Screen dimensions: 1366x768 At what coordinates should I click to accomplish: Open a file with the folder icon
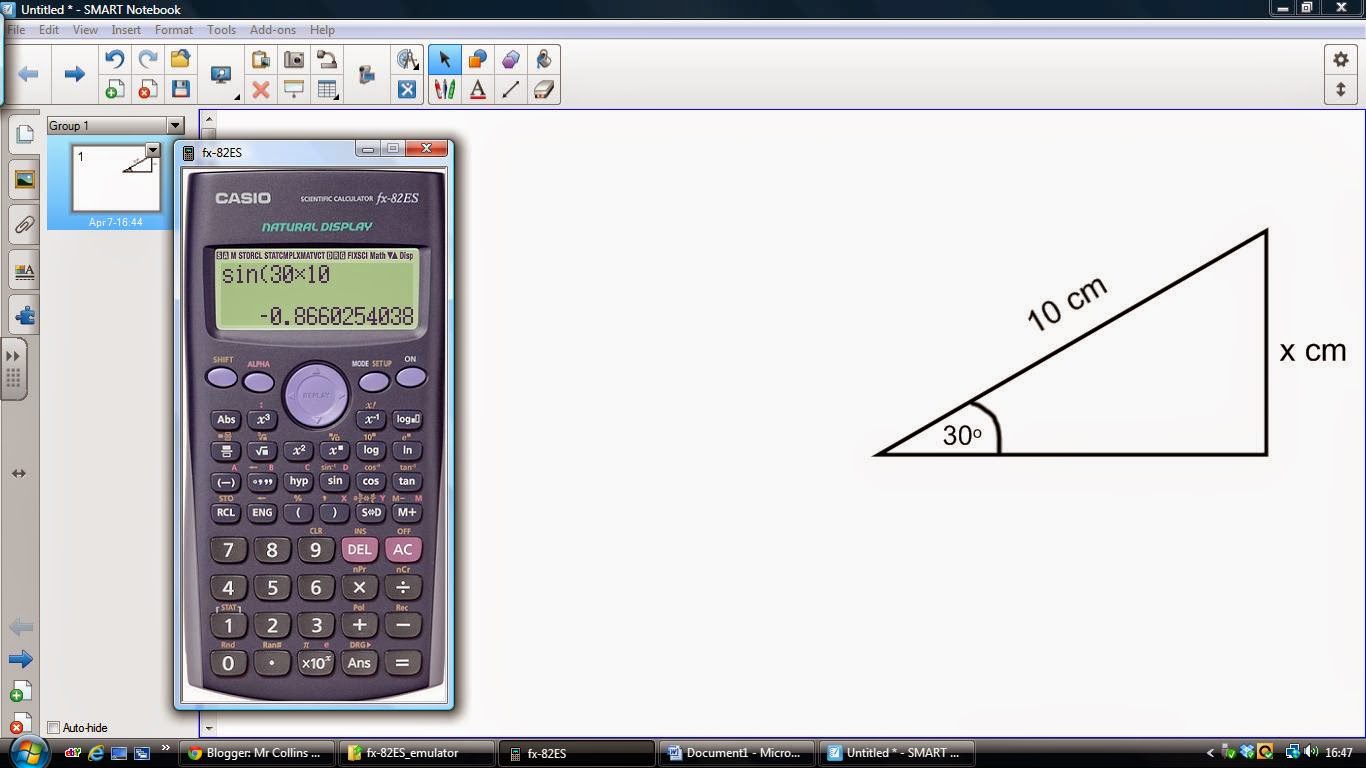(x=180, y=60)
